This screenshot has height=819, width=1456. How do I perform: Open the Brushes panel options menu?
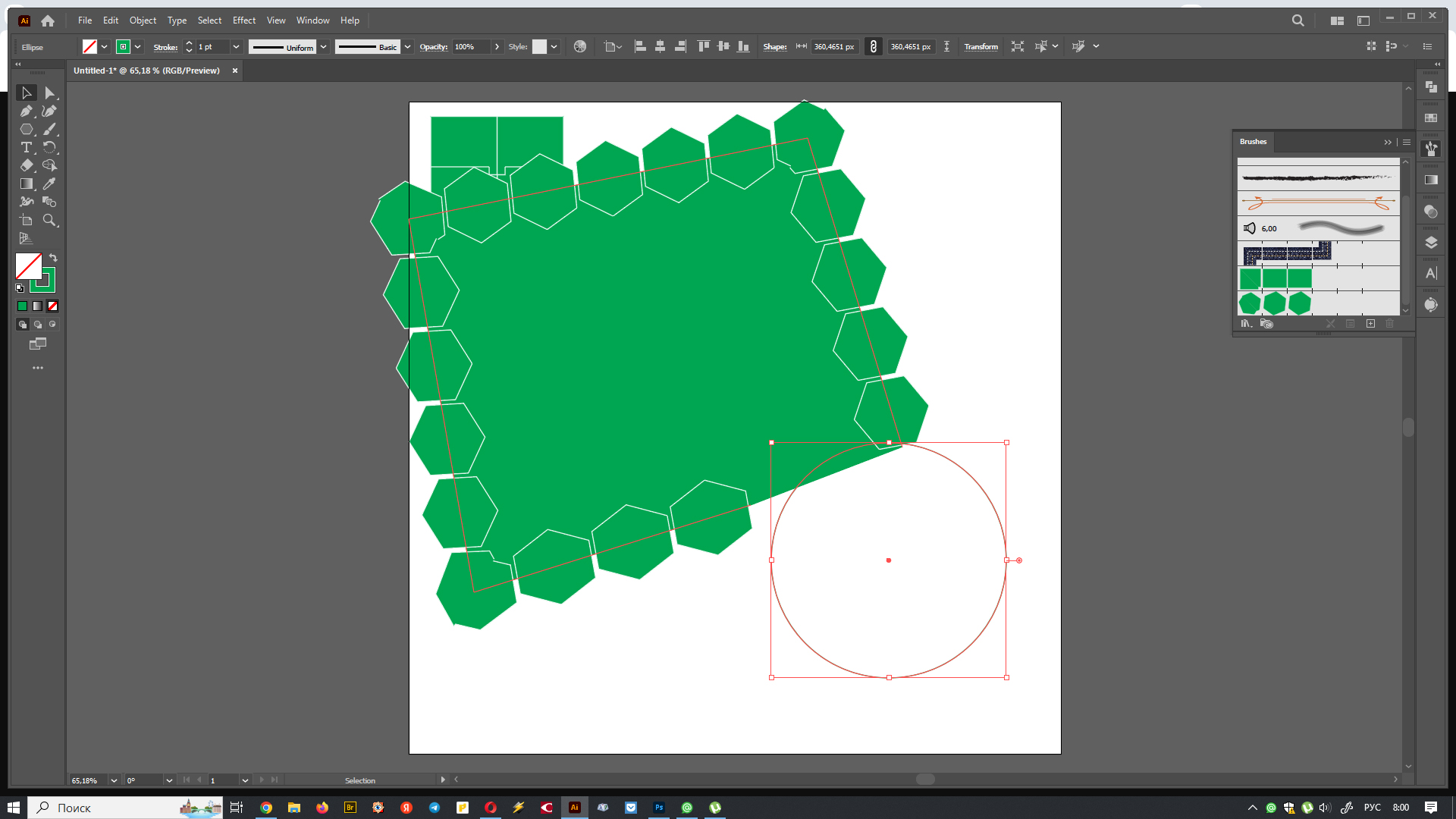tap(1407, 142)
